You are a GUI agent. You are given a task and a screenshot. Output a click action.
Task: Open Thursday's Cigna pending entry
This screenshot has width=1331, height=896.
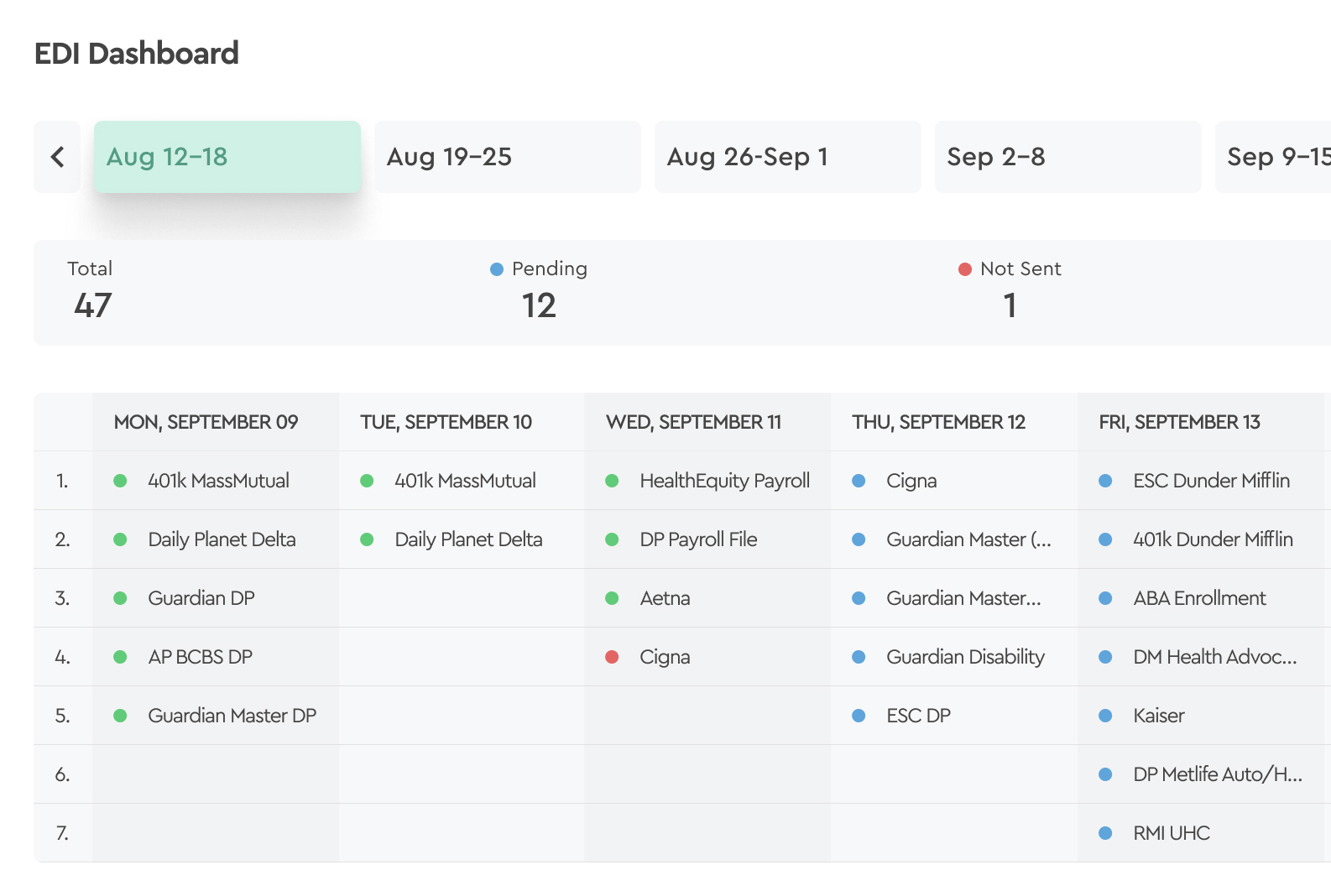click(x=912, y=481)
